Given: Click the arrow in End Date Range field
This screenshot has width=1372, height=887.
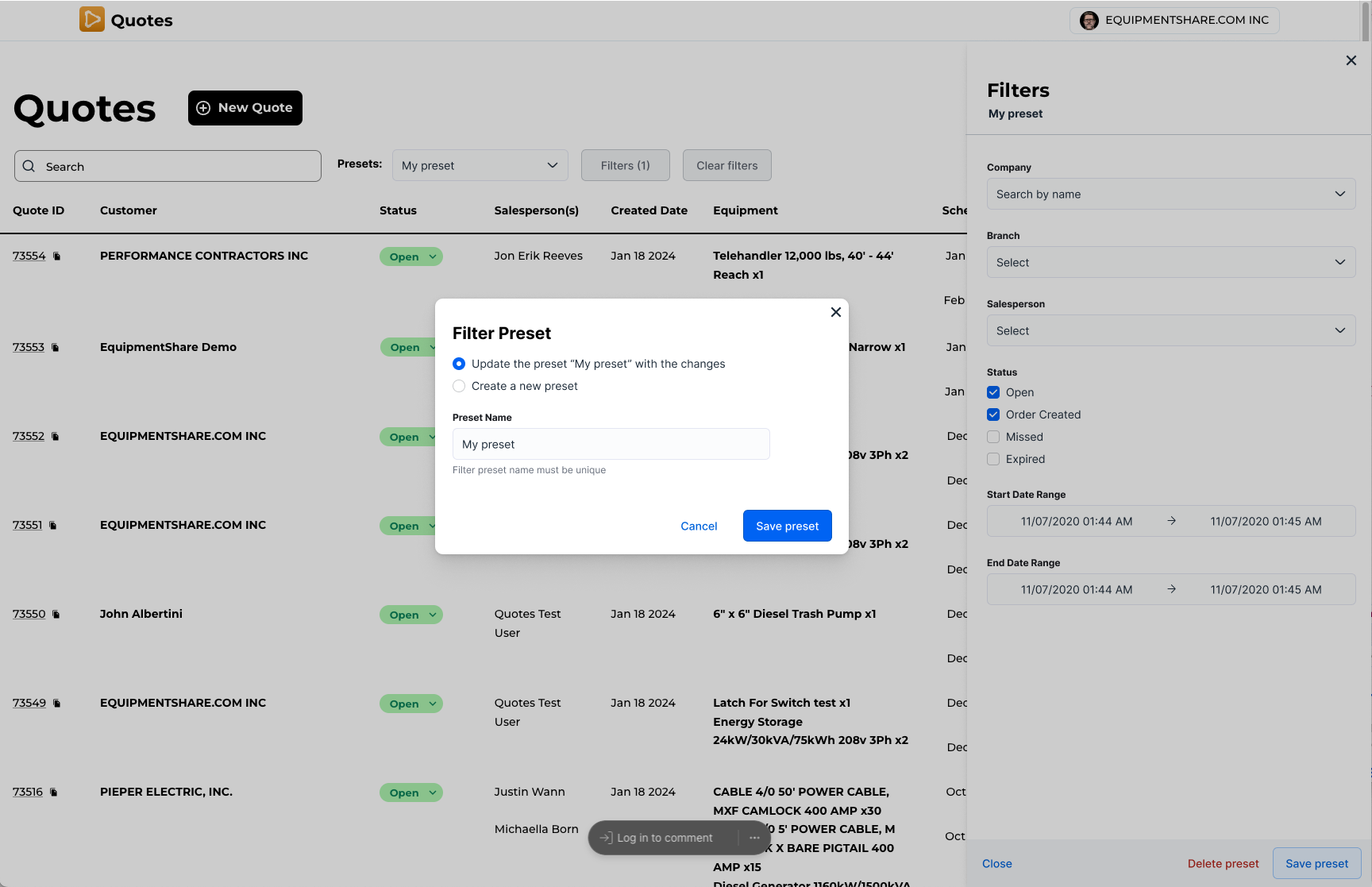Looking at the screenshot, I should click(1171, 589).
